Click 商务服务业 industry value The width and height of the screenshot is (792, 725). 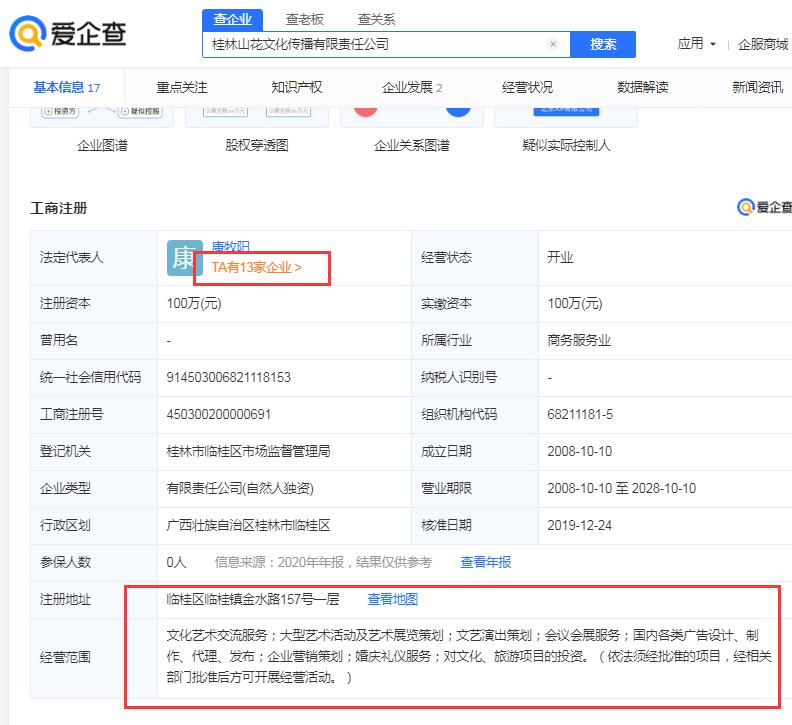click(579, 341)
